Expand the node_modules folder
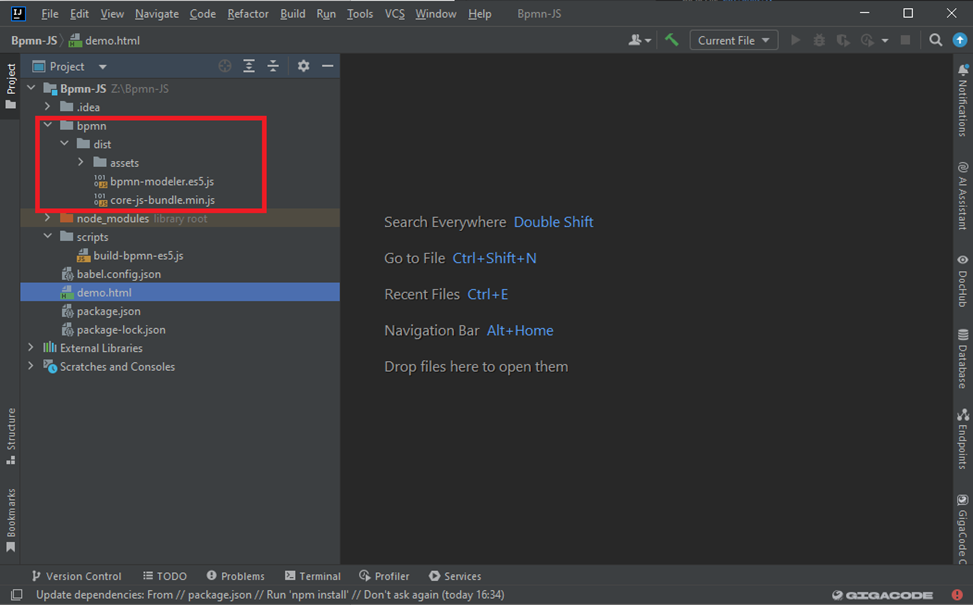 pyautogui.click(x=48, y=218)
